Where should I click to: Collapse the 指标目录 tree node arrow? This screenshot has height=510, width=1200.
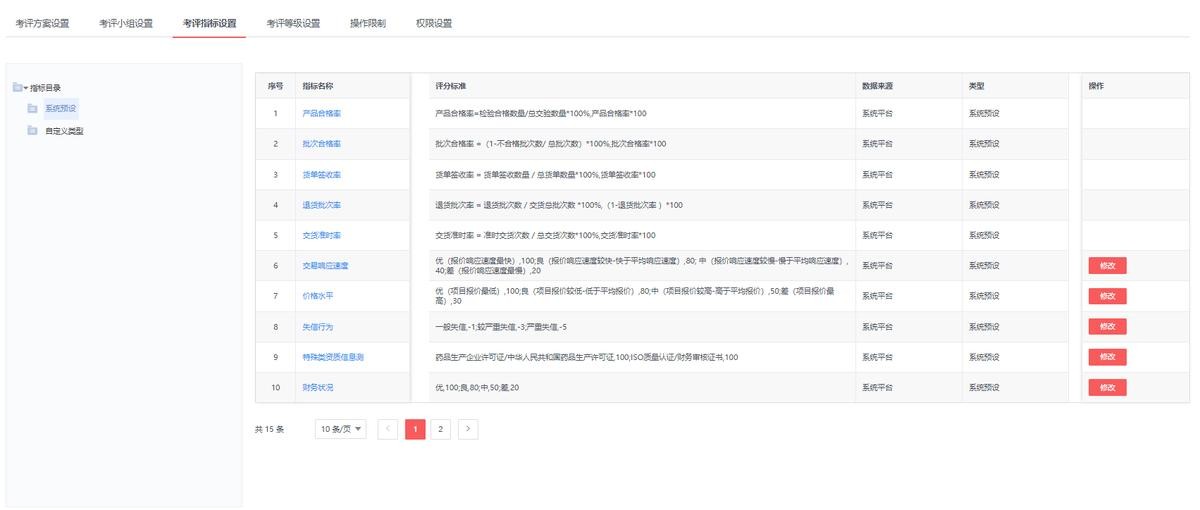point(26,88)
